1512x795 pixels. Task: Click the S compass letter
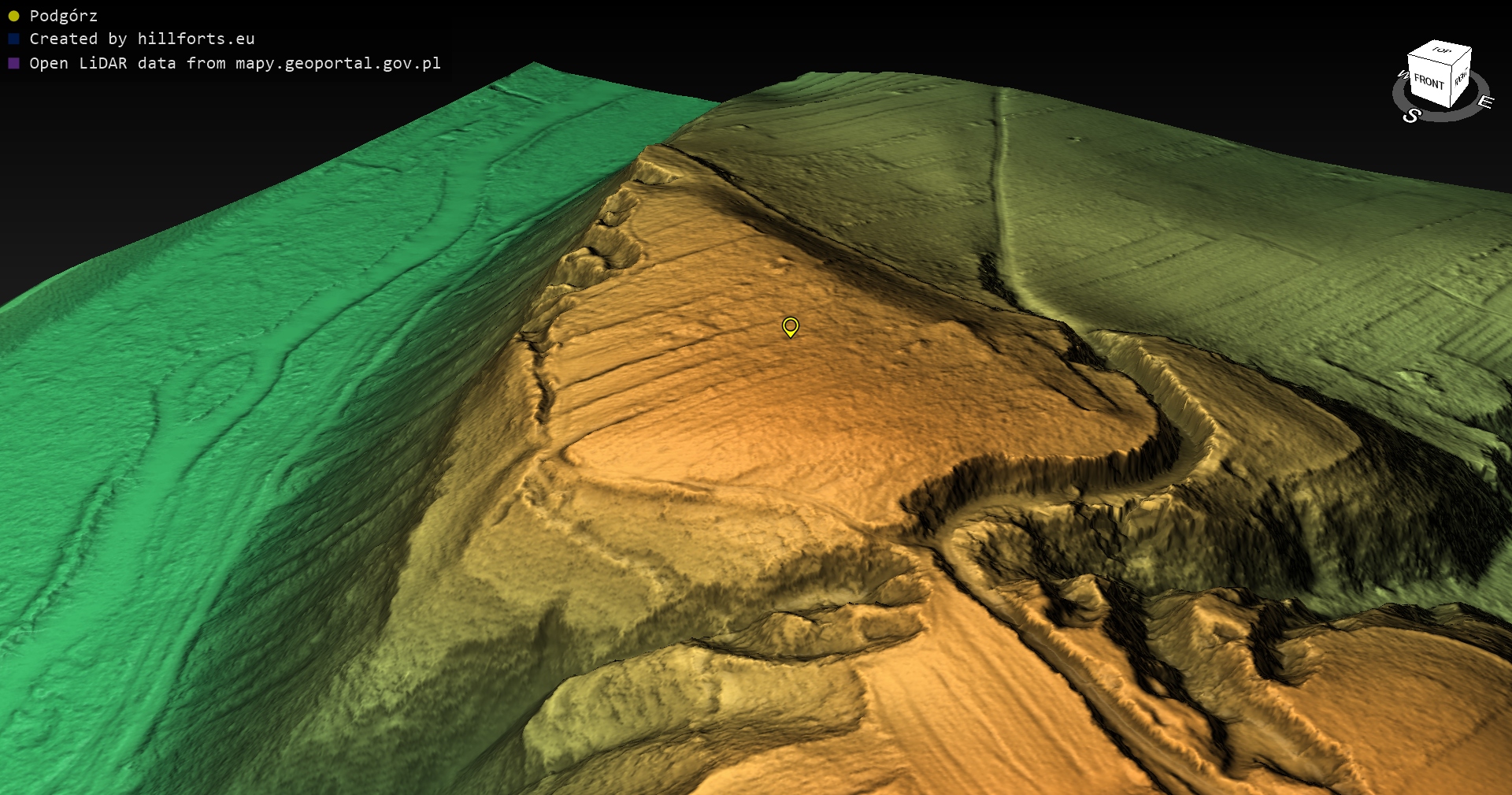coord(1411,116)
